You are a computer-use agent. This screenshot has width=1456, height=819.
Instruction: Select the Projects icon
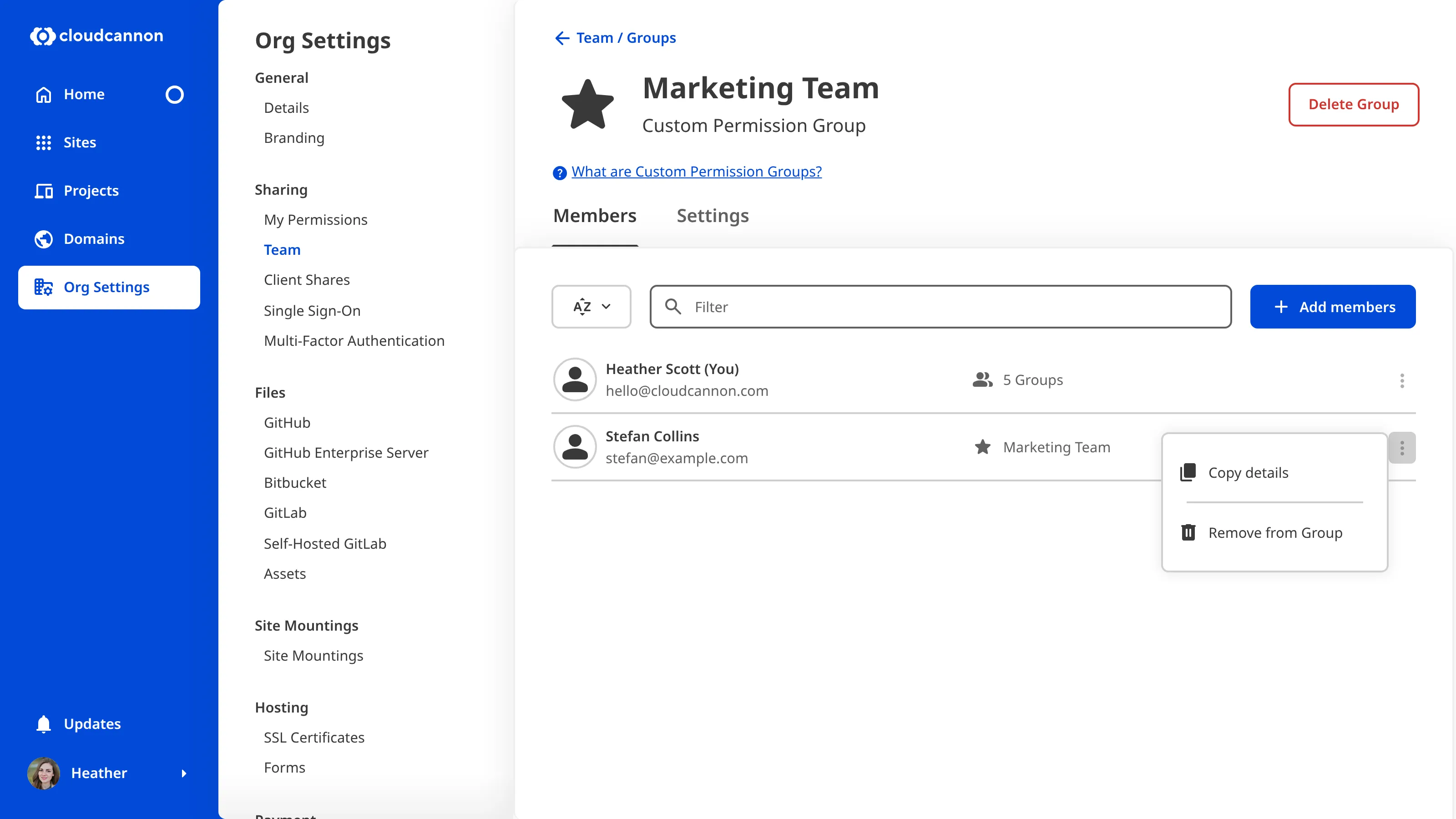tap(44, 191)
